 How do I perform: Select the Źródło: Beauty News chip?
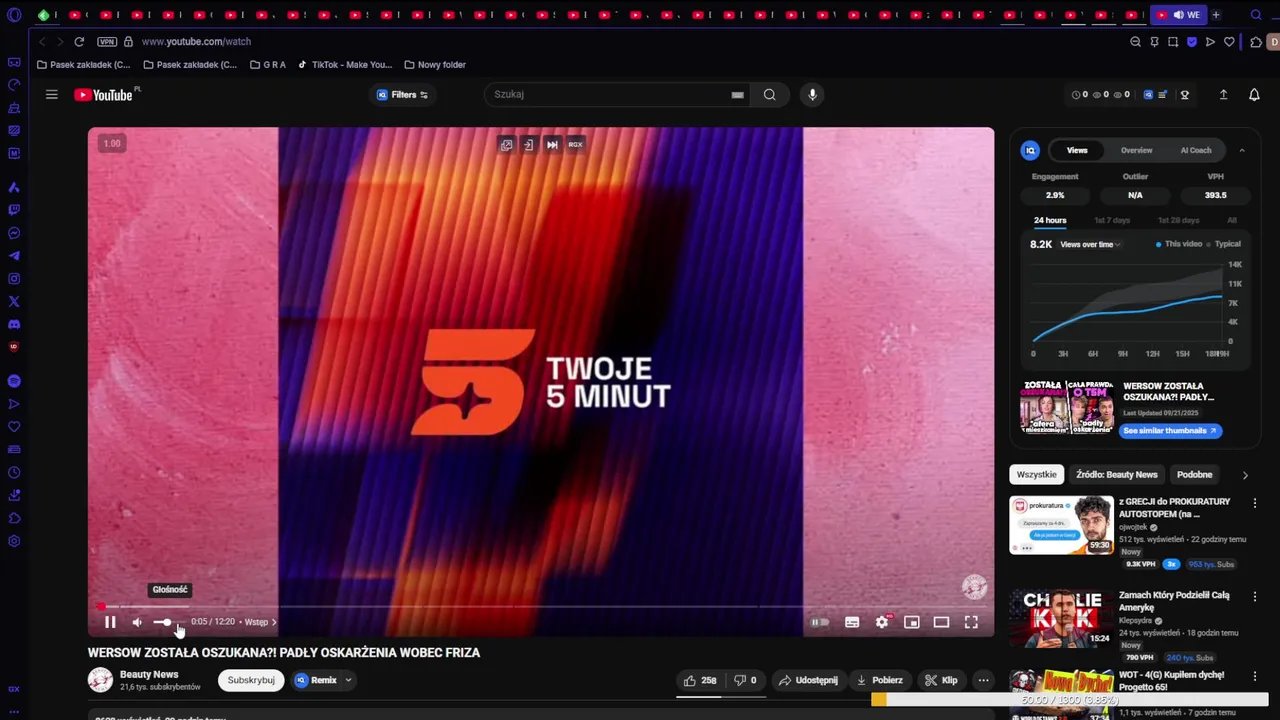[x=1117, y=475]
